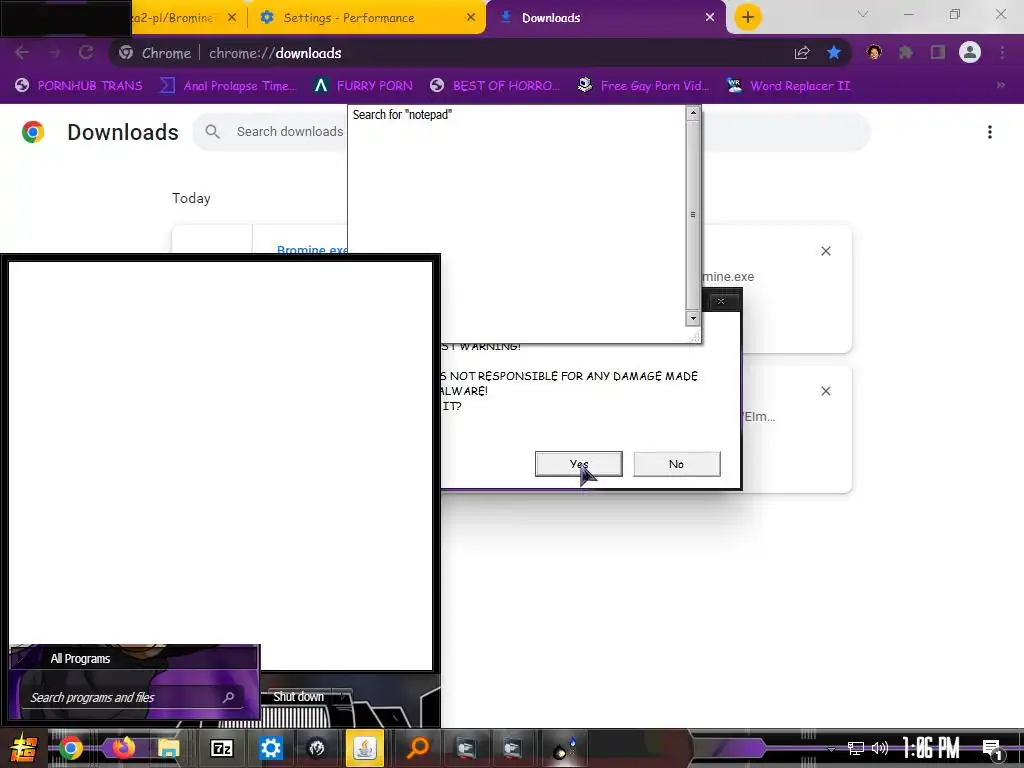Click Start menu search magnifier icon

tap(229, 697)
